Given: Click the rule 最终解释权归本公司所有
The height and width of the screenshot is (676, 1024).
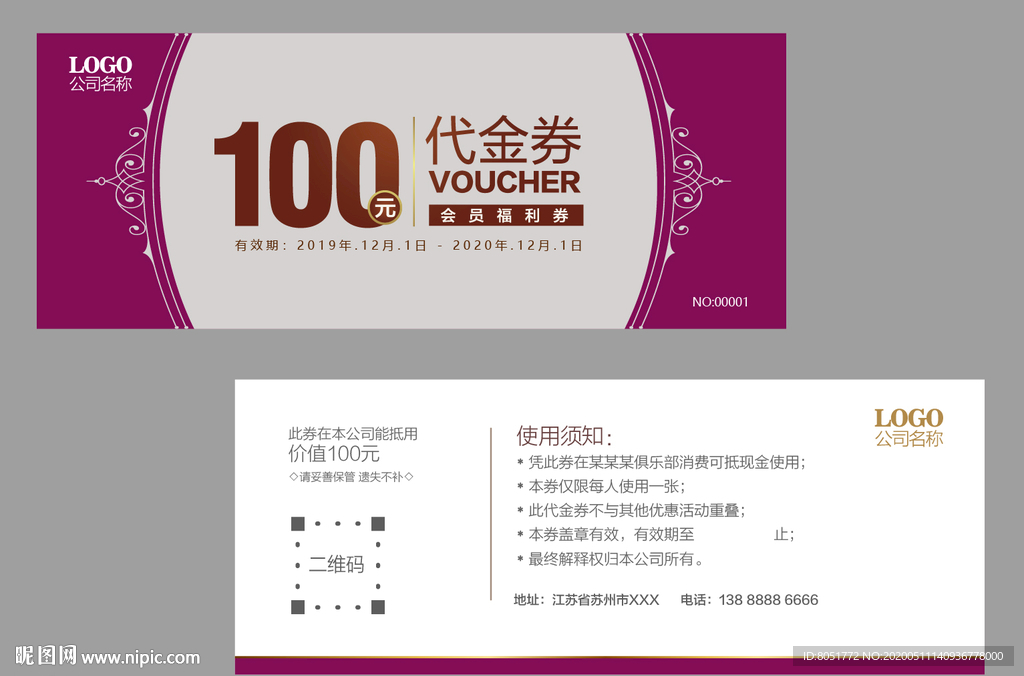Looking at the screenshot, I should [610, 559].
